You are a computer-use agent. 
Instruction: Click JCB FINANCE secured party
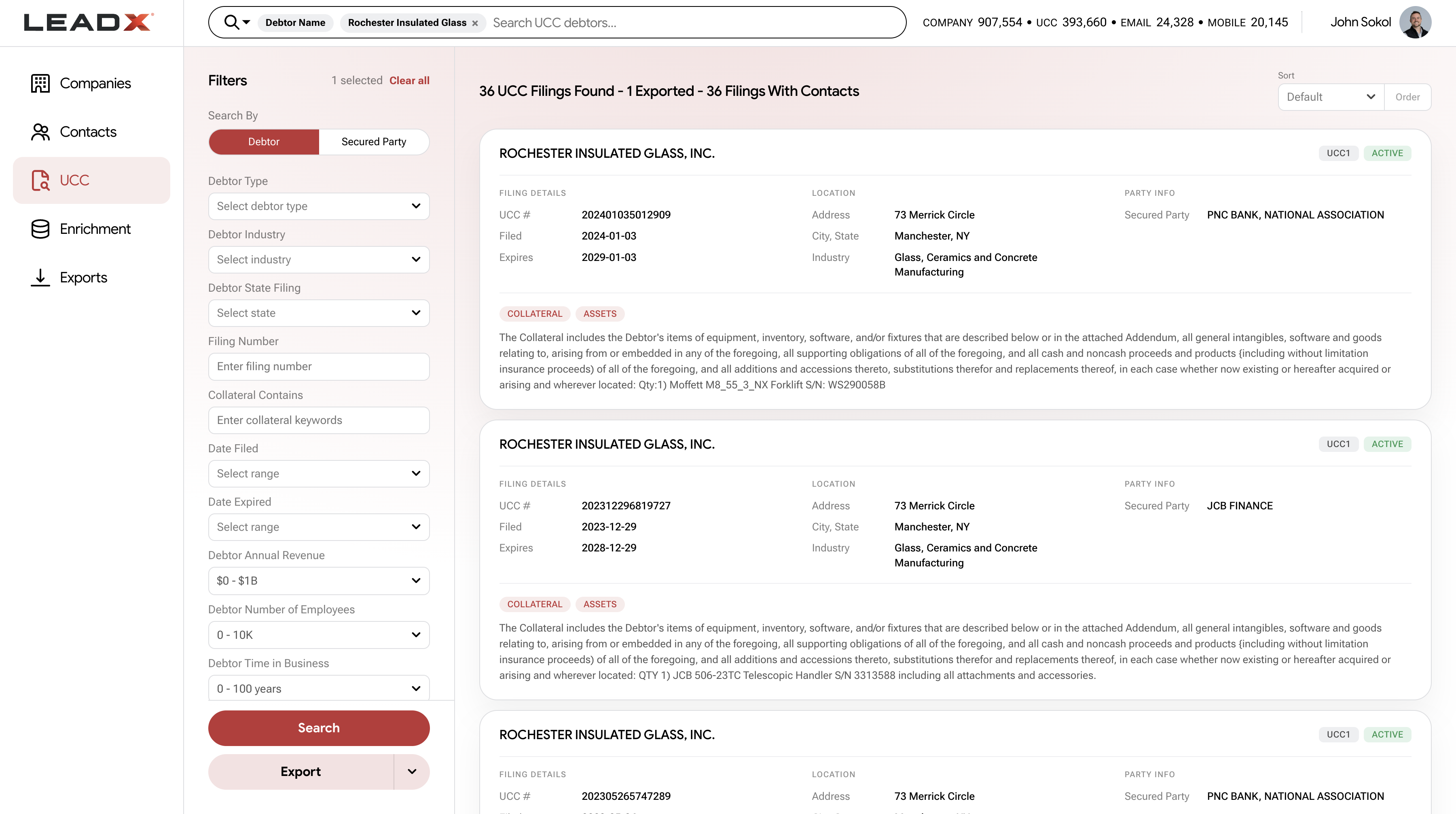coord(1240,506)
